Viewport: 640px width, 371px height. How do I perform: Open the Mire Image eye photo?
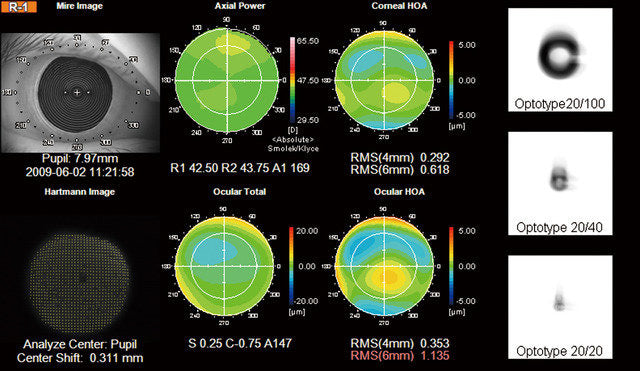(80, 93)
